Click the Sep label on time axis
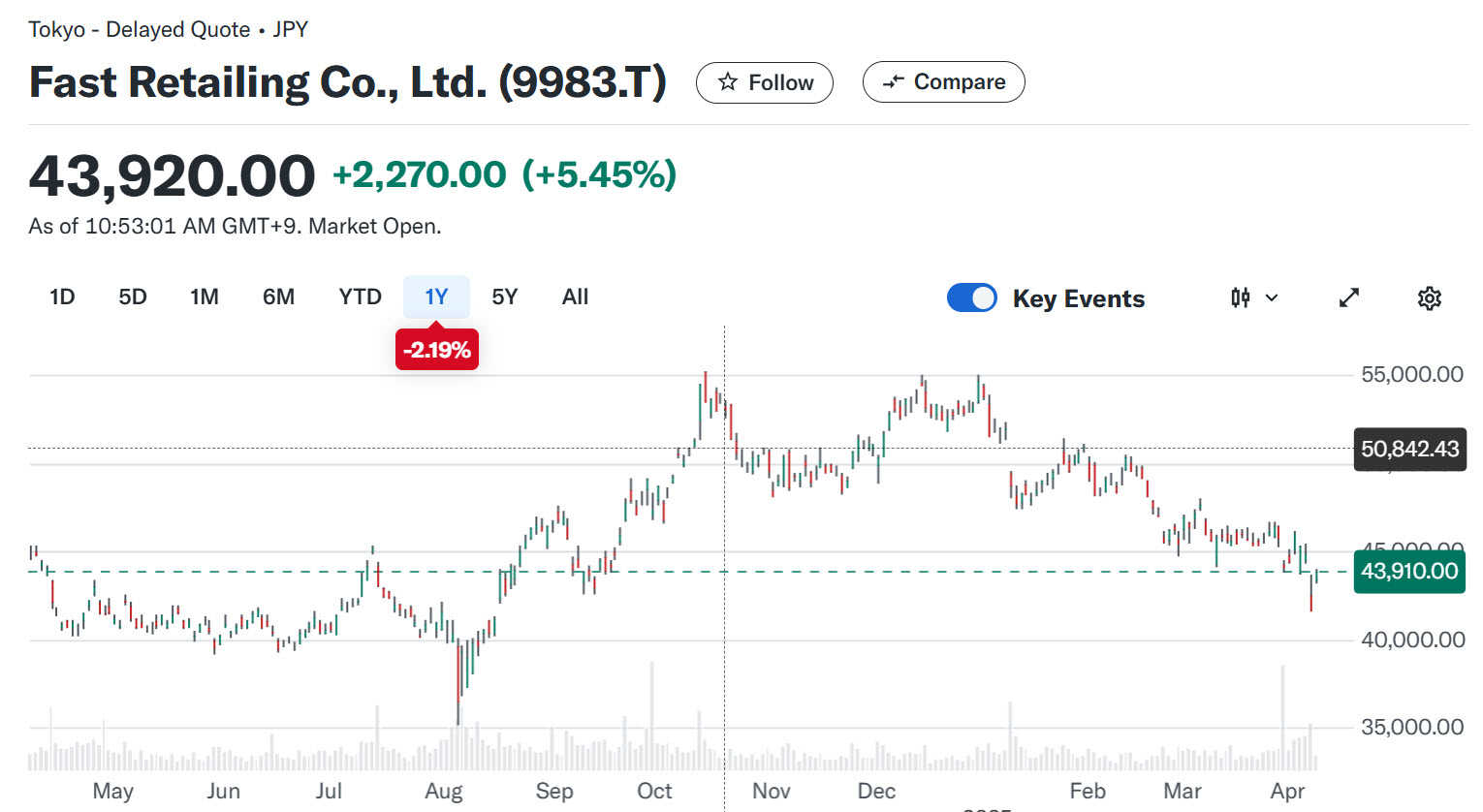 (x=554, y=791)
